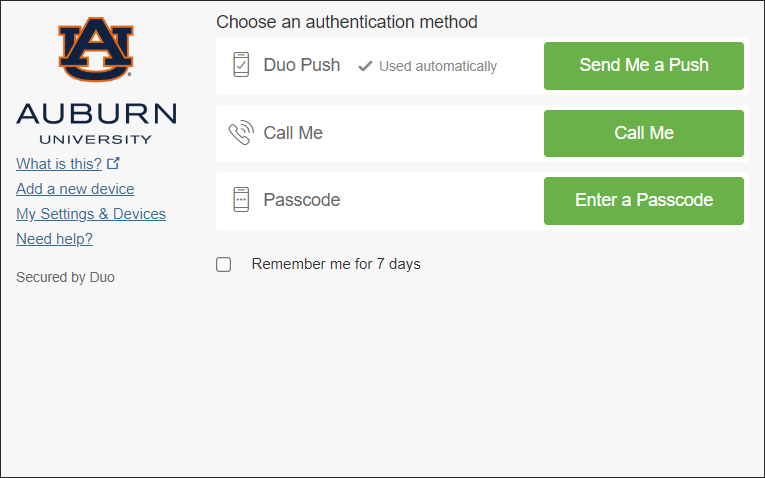Click the external link icon beside What is this?

(x=113, y=164)
